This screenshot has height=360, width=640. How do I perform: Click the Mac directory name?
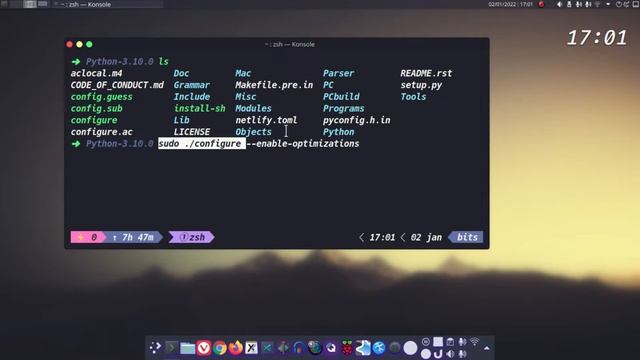coord(243,73)
